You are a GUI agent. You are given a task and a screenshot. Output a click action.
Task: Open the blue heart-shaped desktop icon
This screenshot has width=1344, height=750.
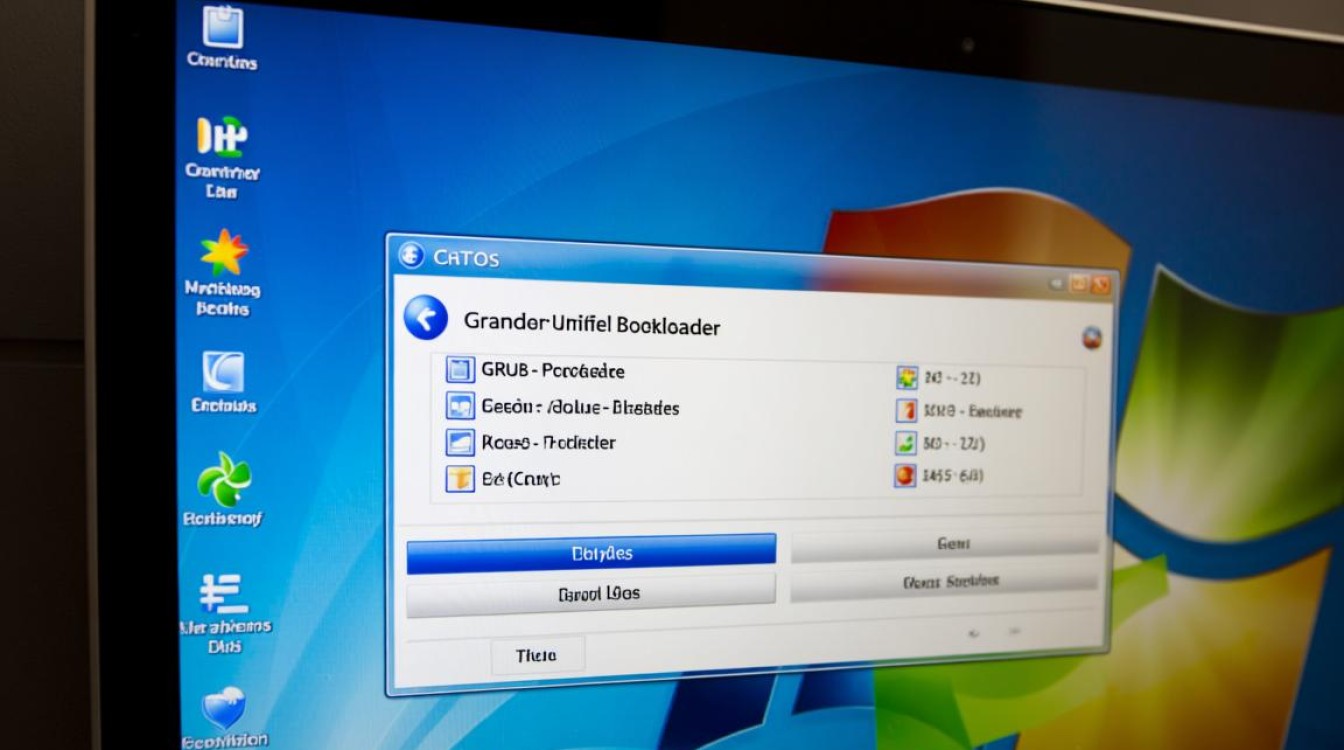pyautogui.click(x=223, y=708)
